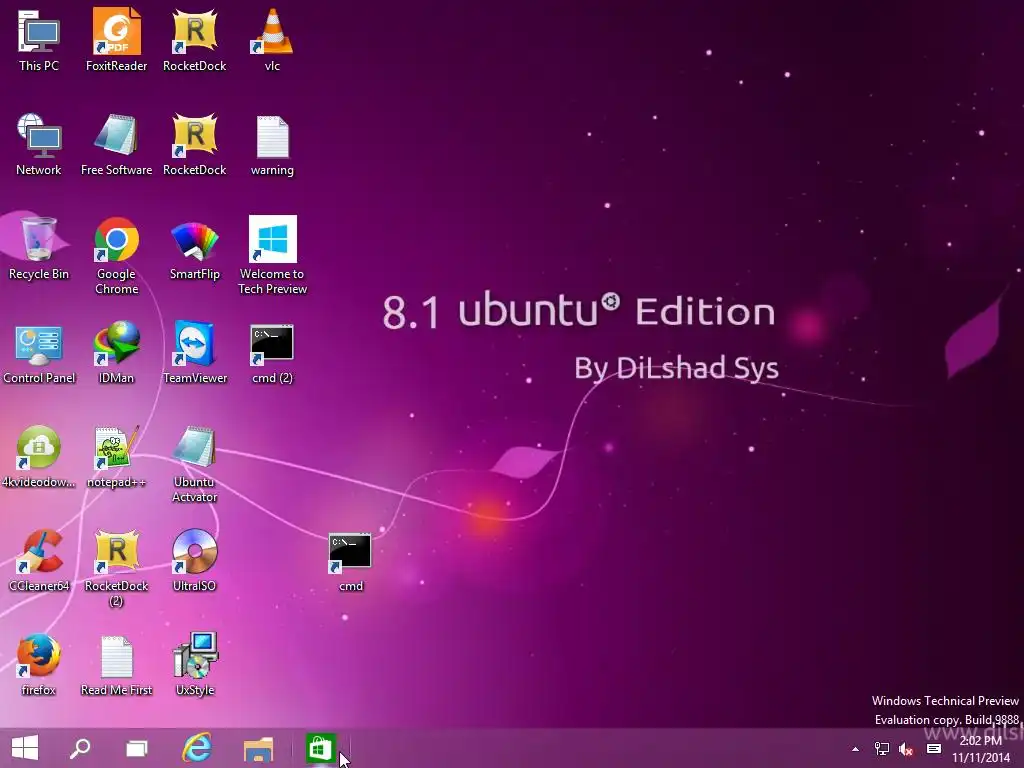The height and width of the screenshot is (768, 1024).
Task: Launch FoxitReader shortcut
Action: point(116,40)
